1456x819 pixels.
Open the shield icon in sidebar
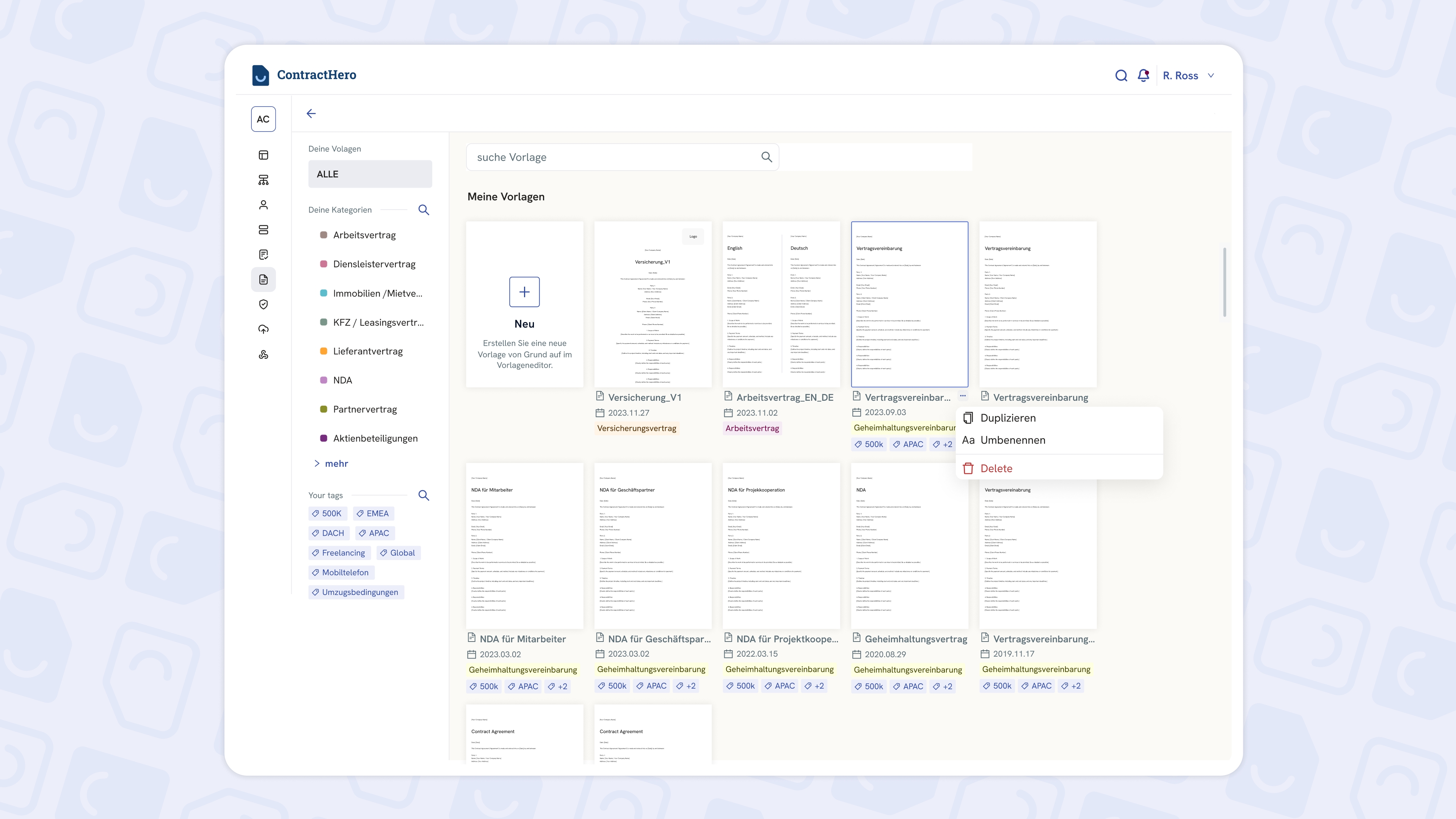pyautogui.click(x=264, y=304)
